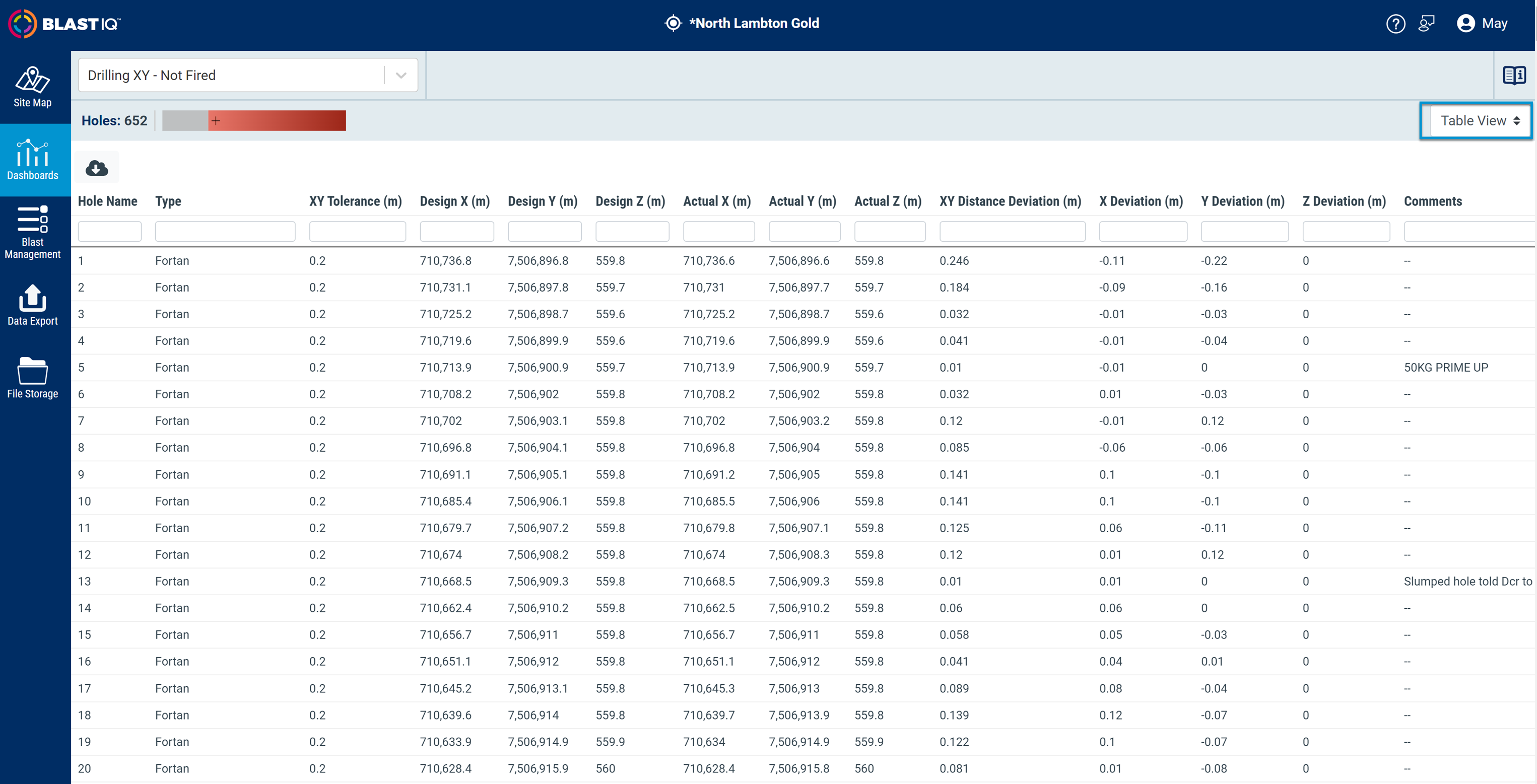Click the XY Distance Deviation column header
The image size is (1537, 784).
(1010, 201)
